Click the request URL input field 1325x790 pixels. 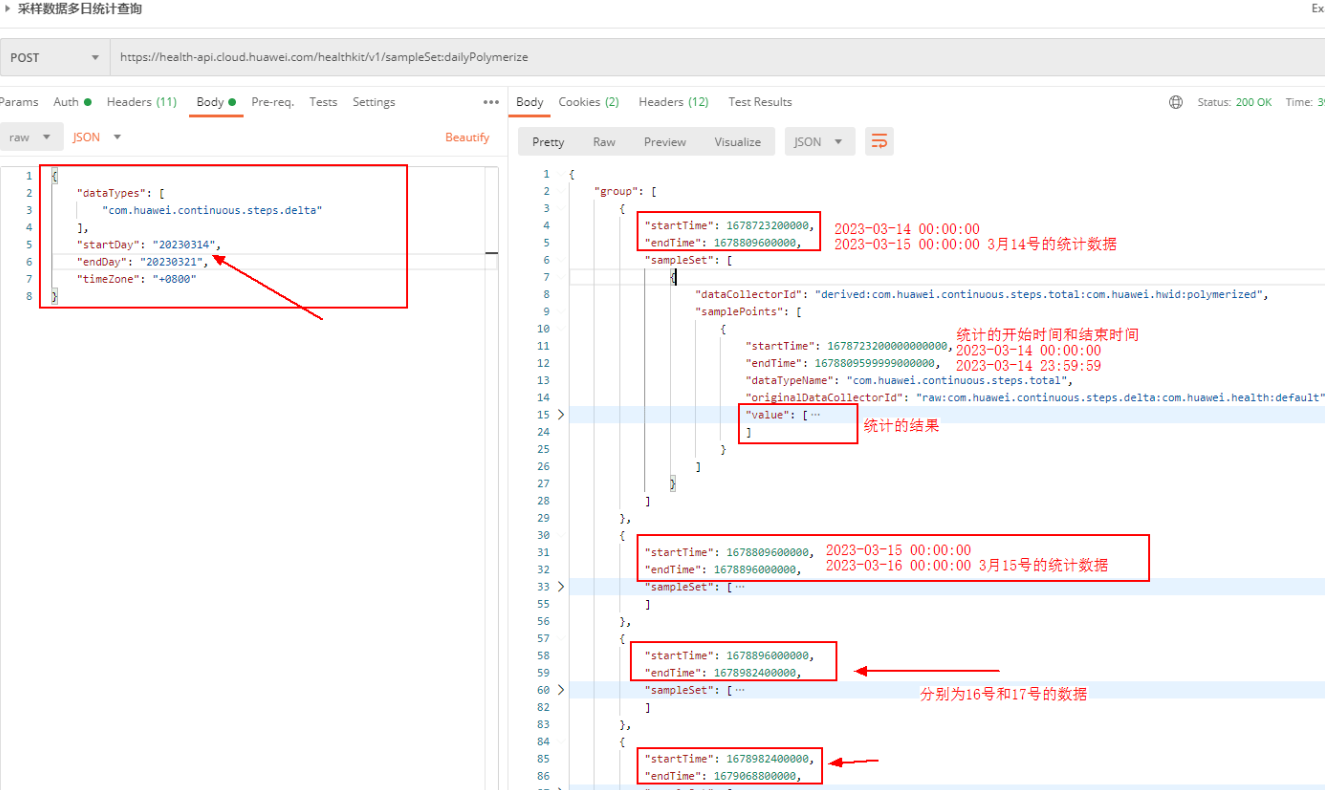[717, 58]
